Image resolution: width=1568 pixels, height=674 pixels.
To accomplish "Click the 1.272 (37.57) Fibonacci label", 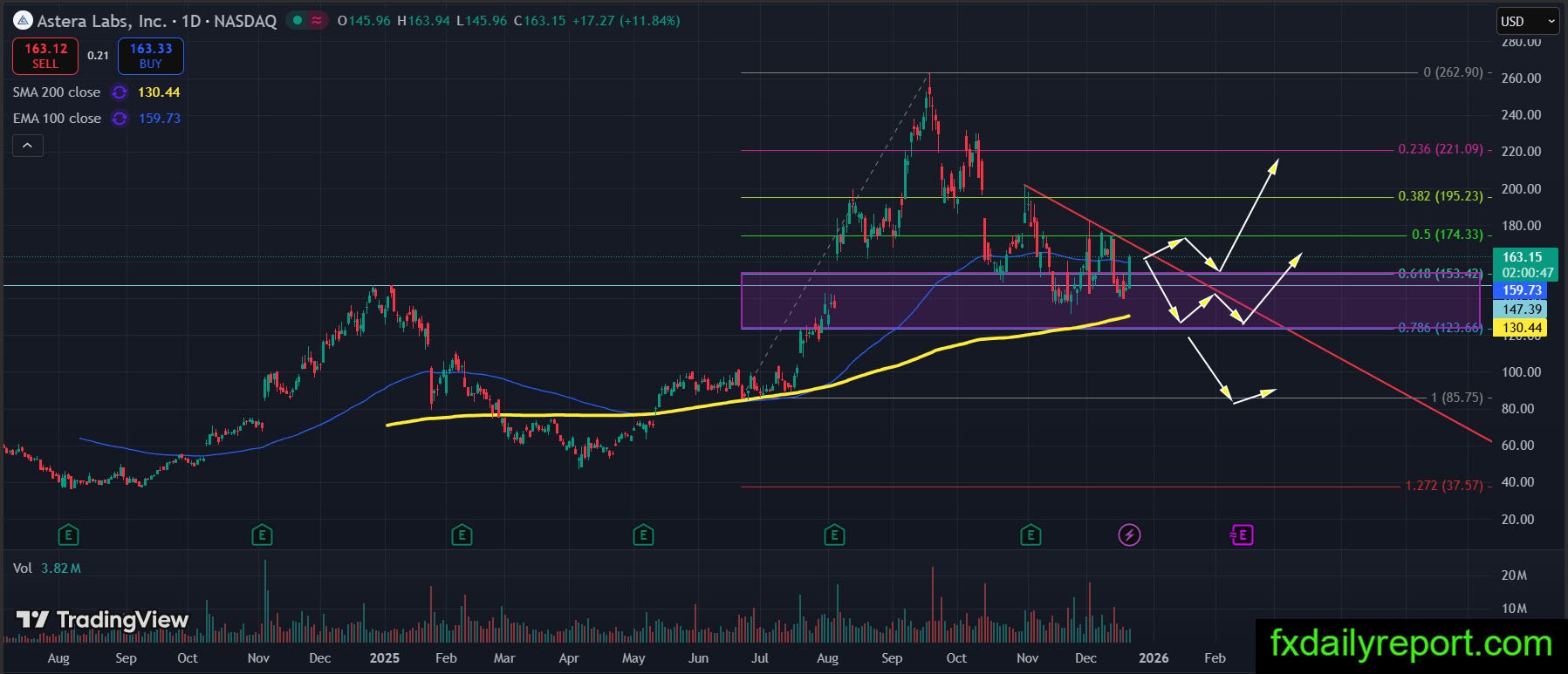I will tap(1444, 486).
